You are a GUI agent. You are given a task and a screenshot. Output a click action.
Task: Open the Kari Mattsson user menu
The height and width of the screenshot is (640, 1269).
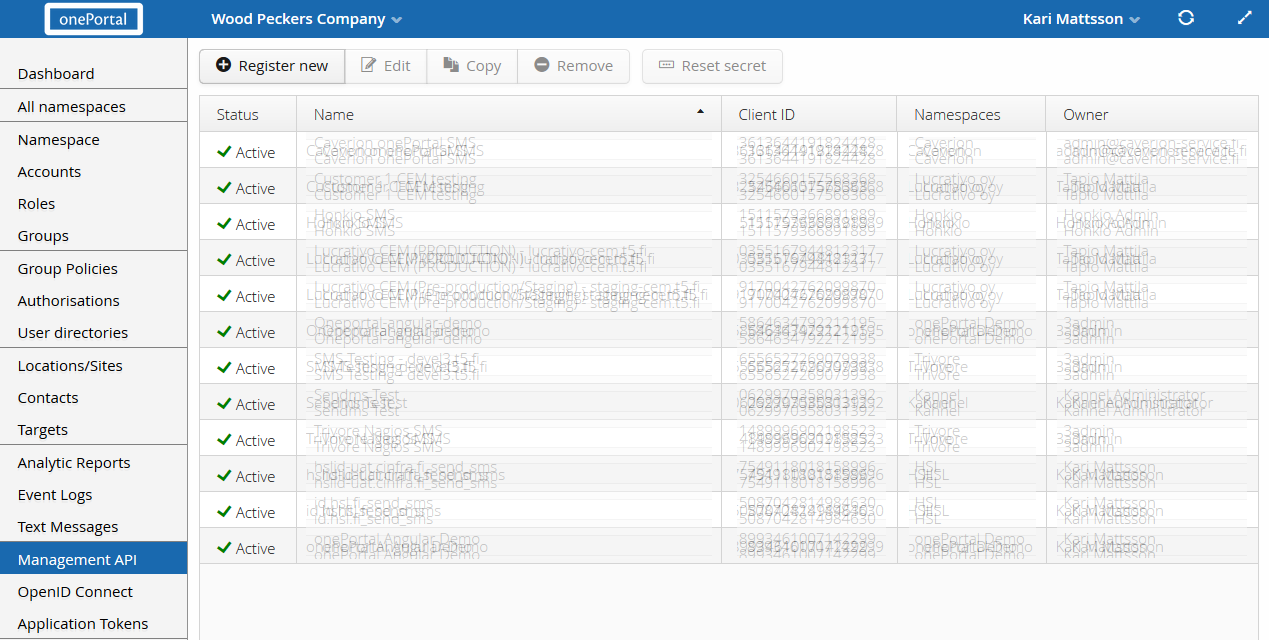pos(1081,19)
